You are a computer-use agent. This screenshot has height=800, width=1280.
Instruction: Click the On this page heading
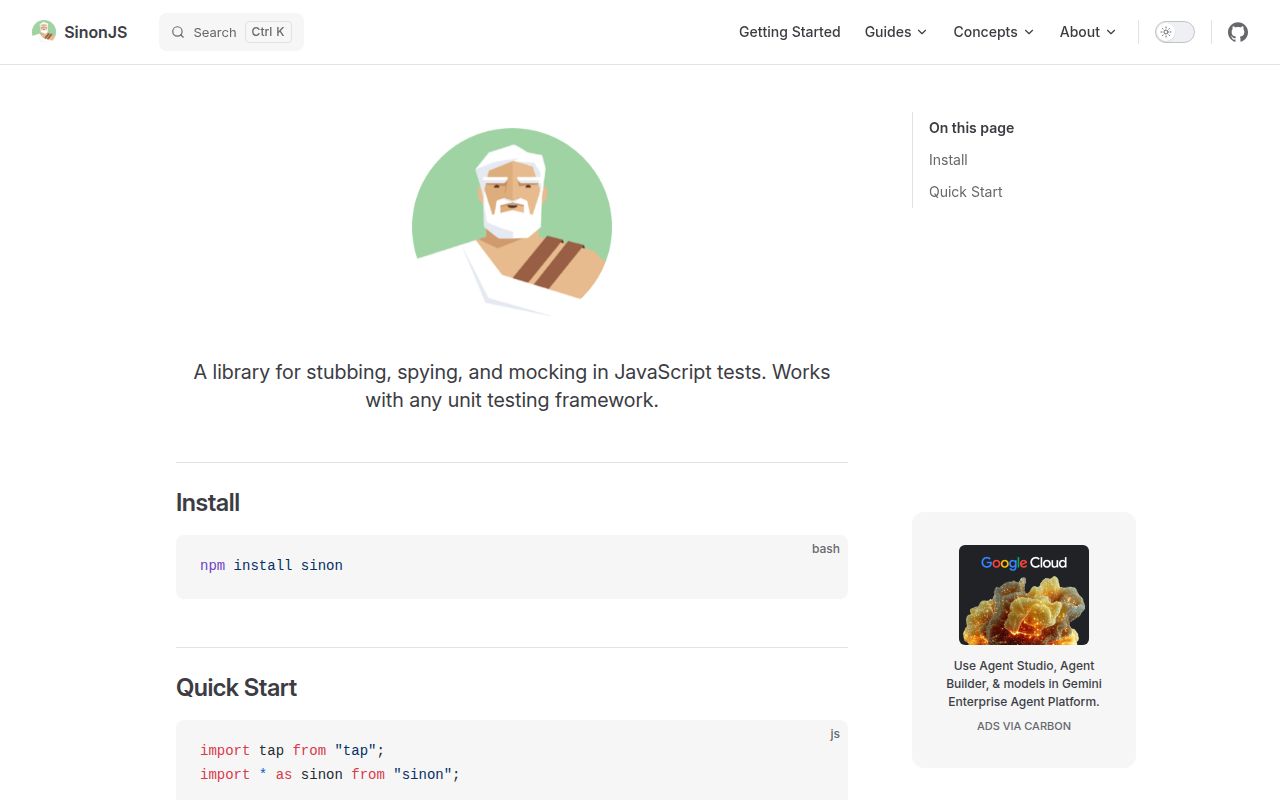coord(971,128)
